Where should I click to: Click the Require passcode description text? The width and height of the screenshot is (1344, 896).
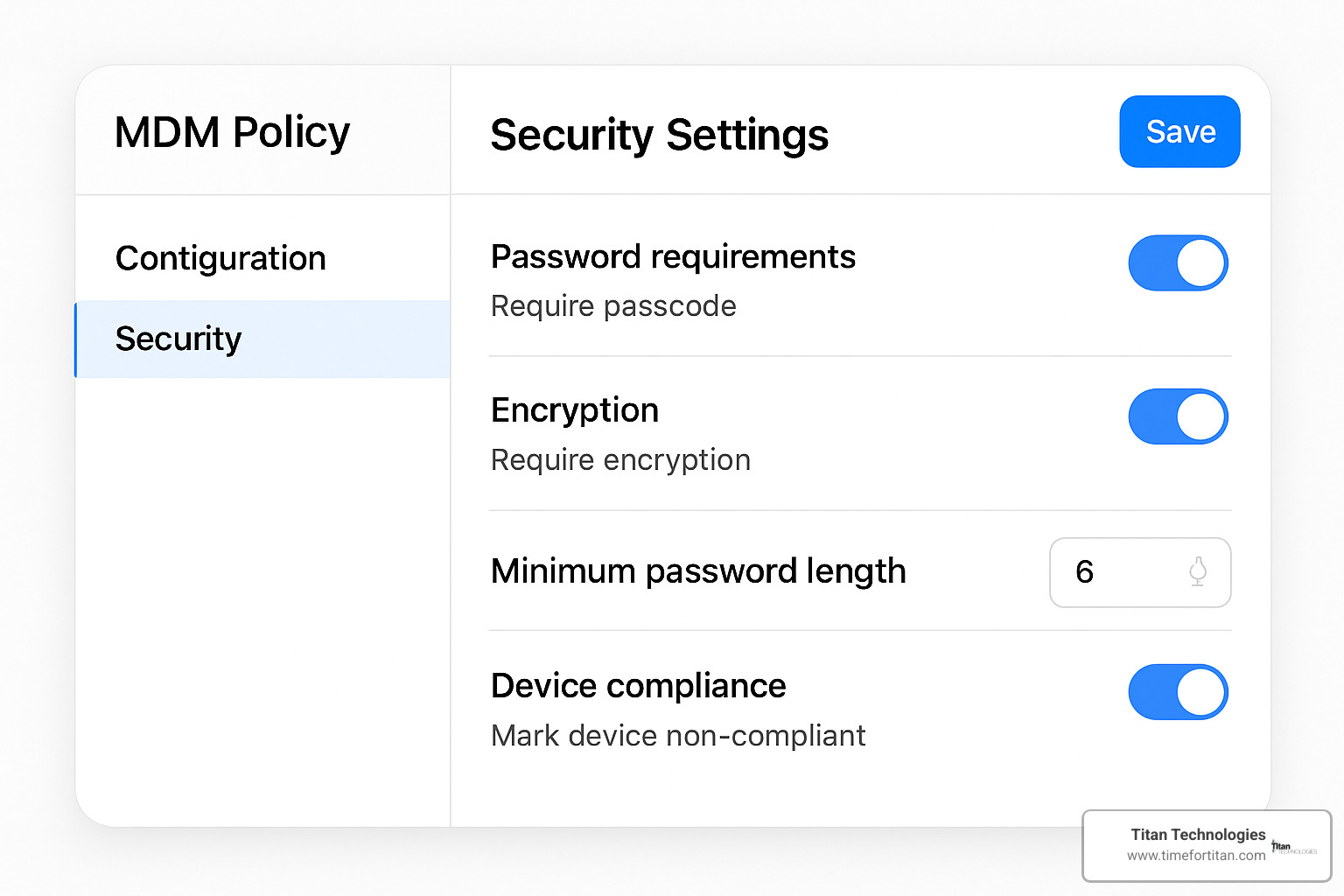tap(613, 306)
